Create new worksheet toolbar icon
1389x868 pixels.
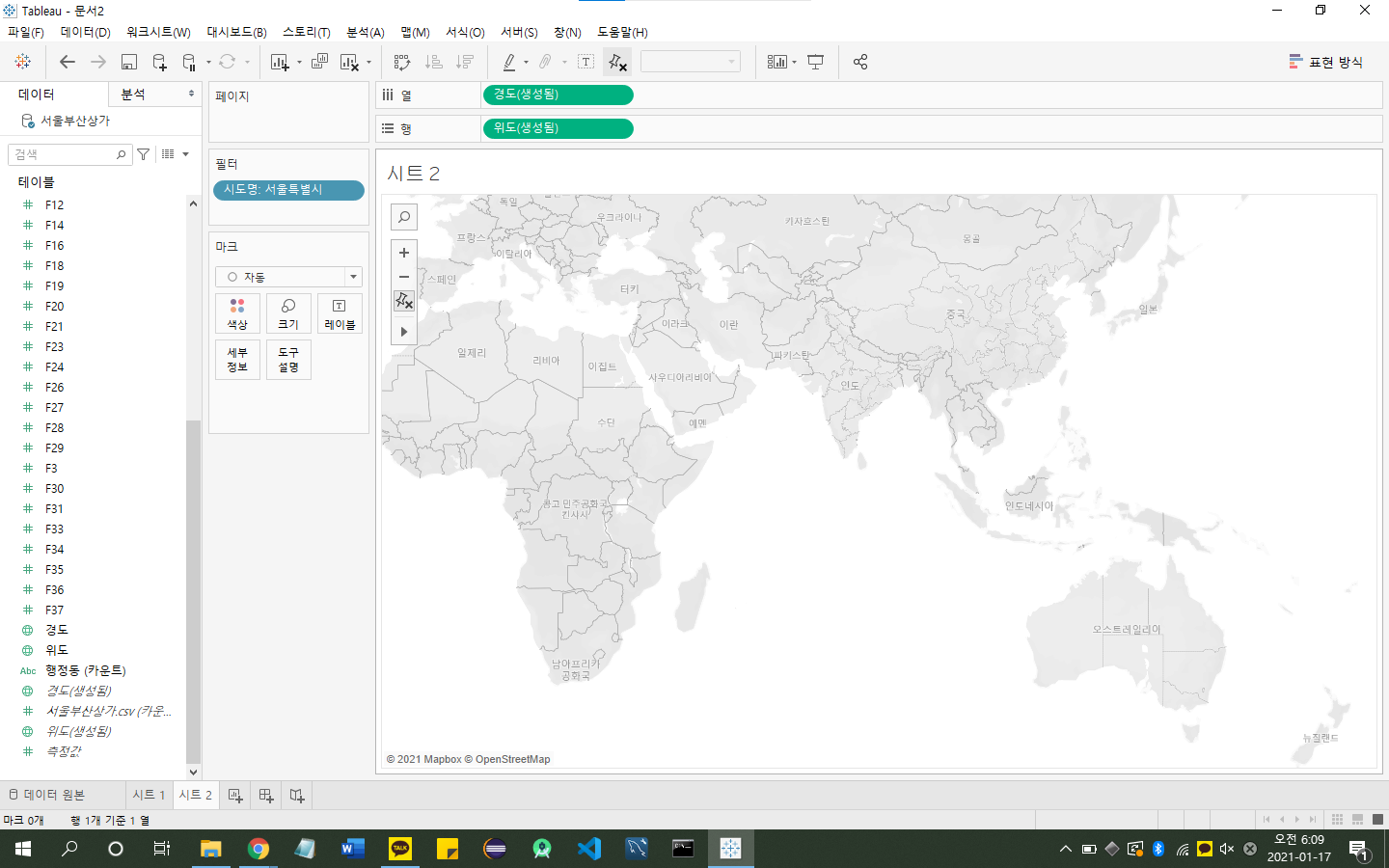point(280,62)
